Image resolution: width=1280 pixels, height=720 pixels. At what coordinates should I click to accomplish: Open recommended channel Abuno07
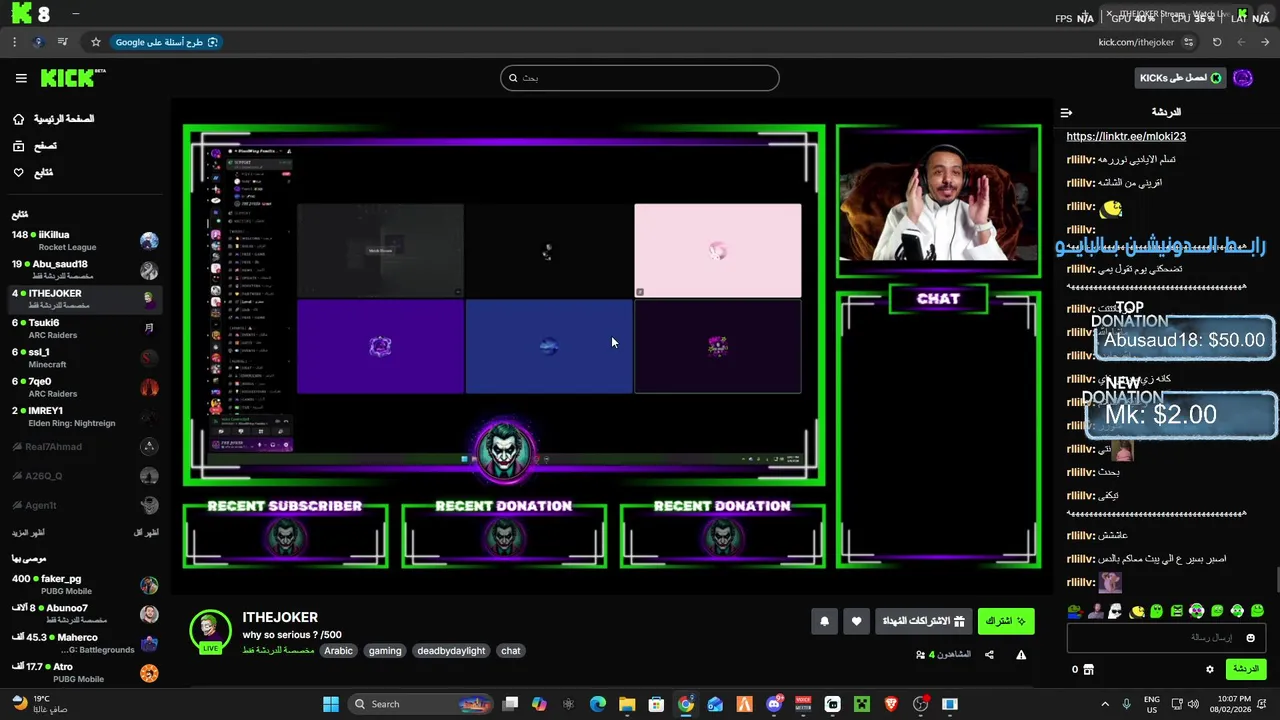pos(85,614)
